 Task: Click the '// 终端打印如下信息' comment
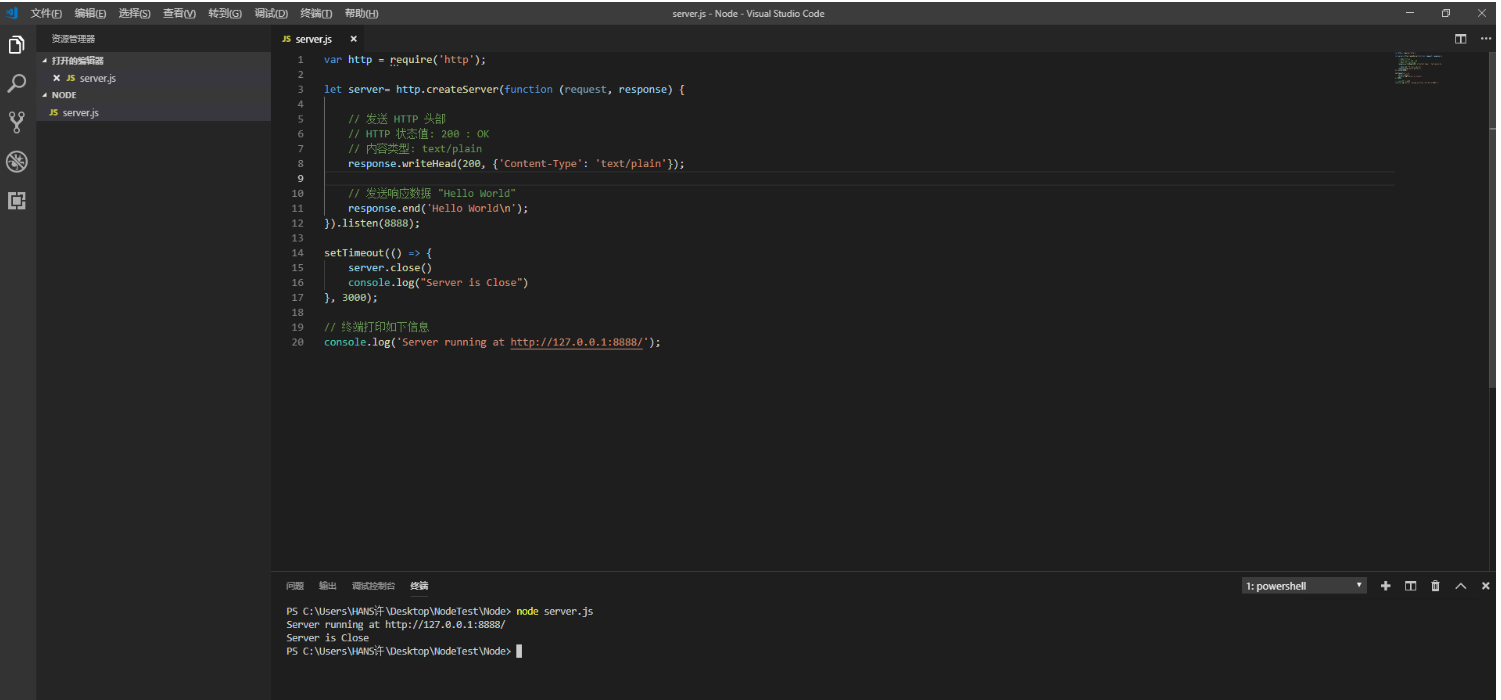377,327
